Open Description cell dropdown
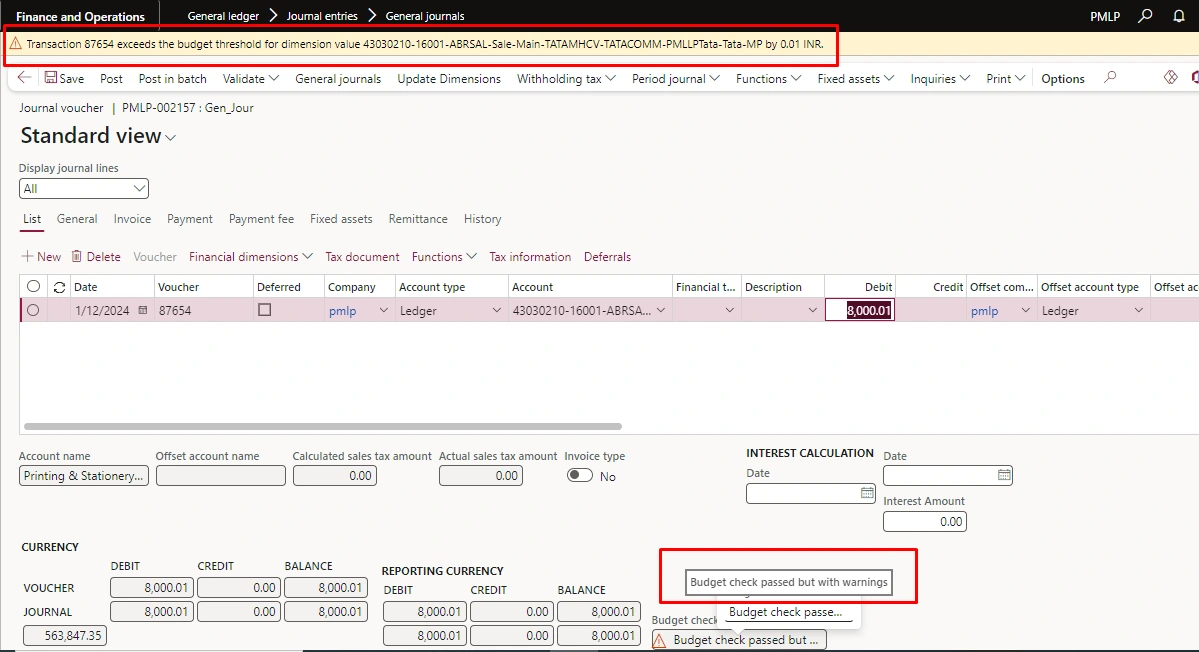The width and height of the screenshot is (1199, 652). (x=812, y=310)
